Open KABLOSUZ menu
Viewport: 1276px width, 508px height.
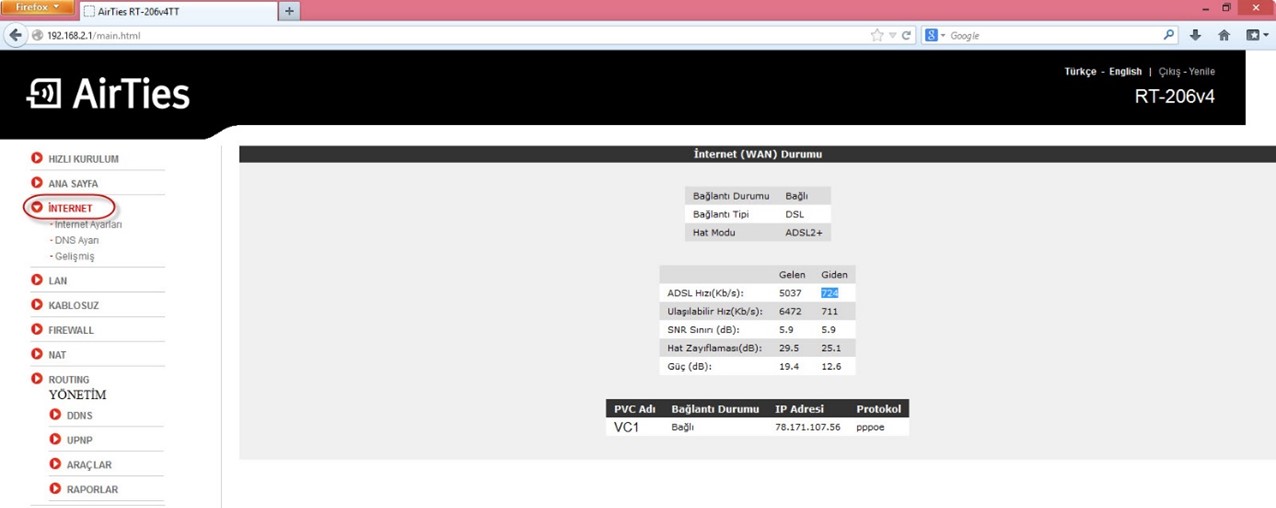(x=73, y=306)
